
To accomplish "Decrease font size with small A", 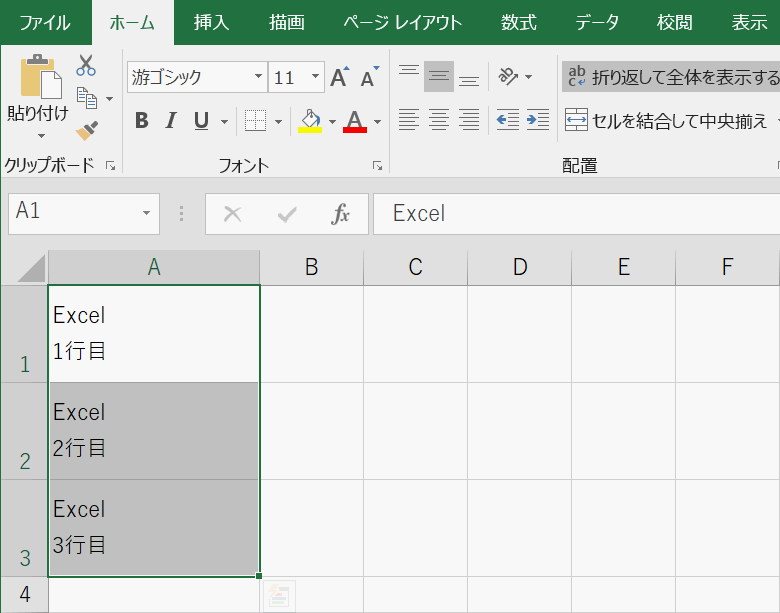I will pyautogui.click(x=370, y=77).
